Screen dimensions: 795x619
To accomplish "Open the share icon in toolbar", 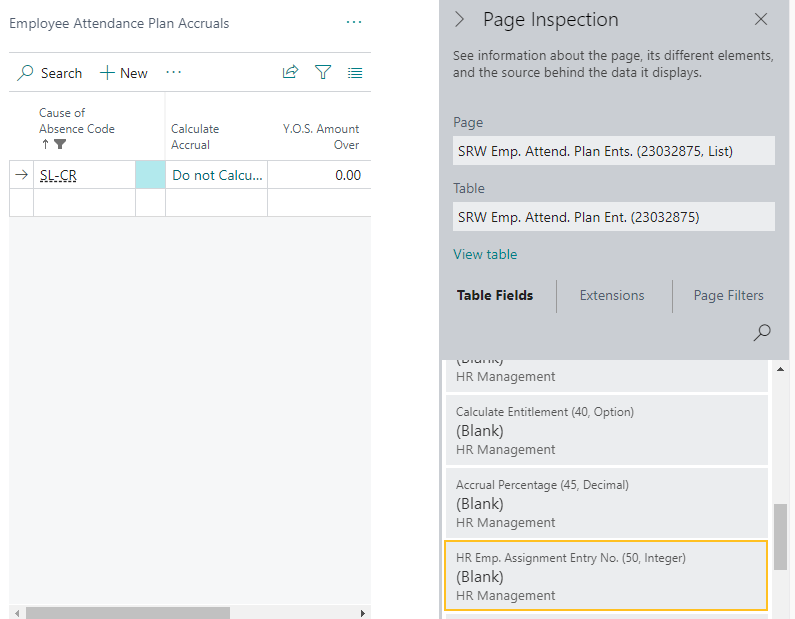I will 290,72.
